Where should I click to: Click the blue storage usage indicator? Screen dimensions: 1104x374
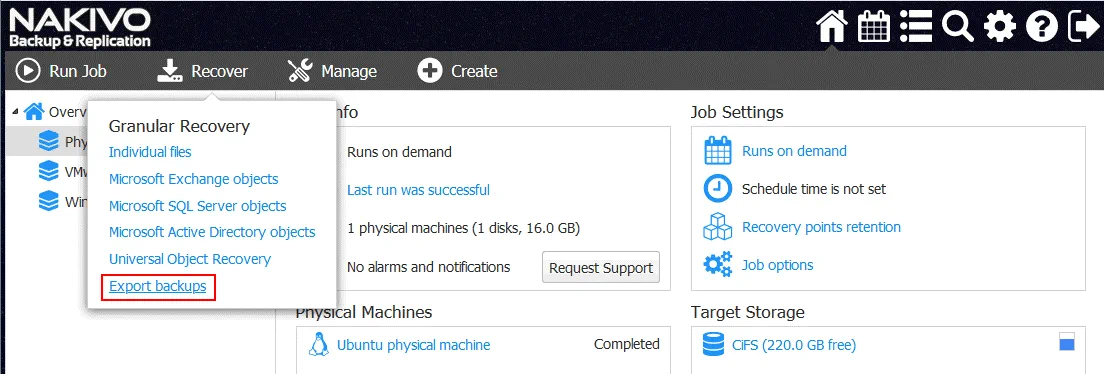tap(1067, 342)
